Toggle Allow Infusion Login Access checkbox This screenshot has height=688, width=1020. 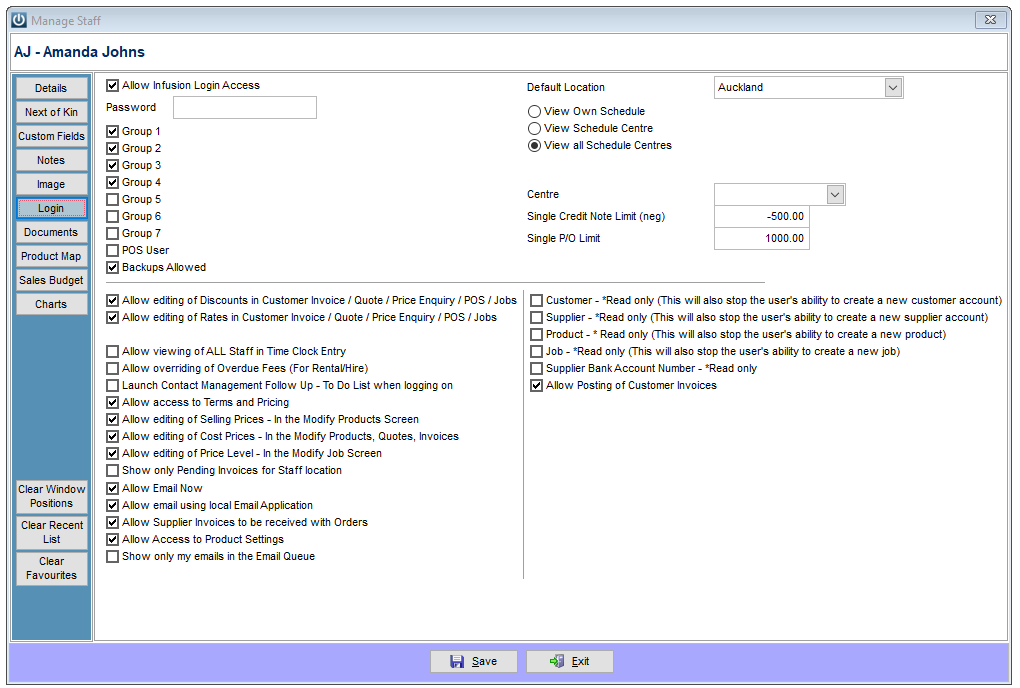[113, 86]
